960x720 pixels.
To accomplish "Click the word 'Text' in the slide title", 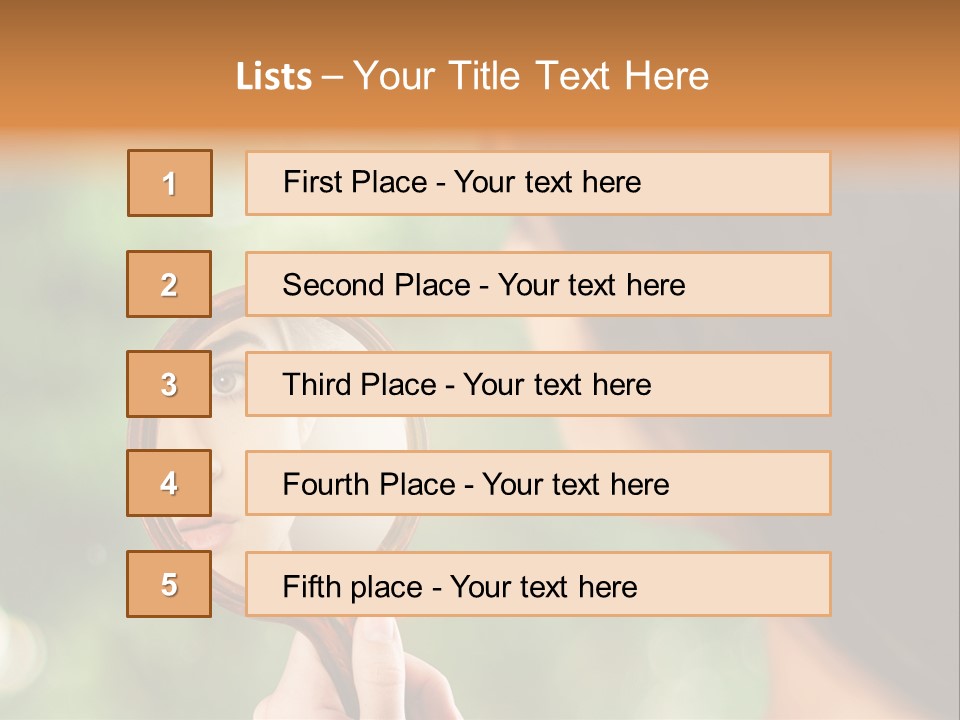I will point(574,77).
